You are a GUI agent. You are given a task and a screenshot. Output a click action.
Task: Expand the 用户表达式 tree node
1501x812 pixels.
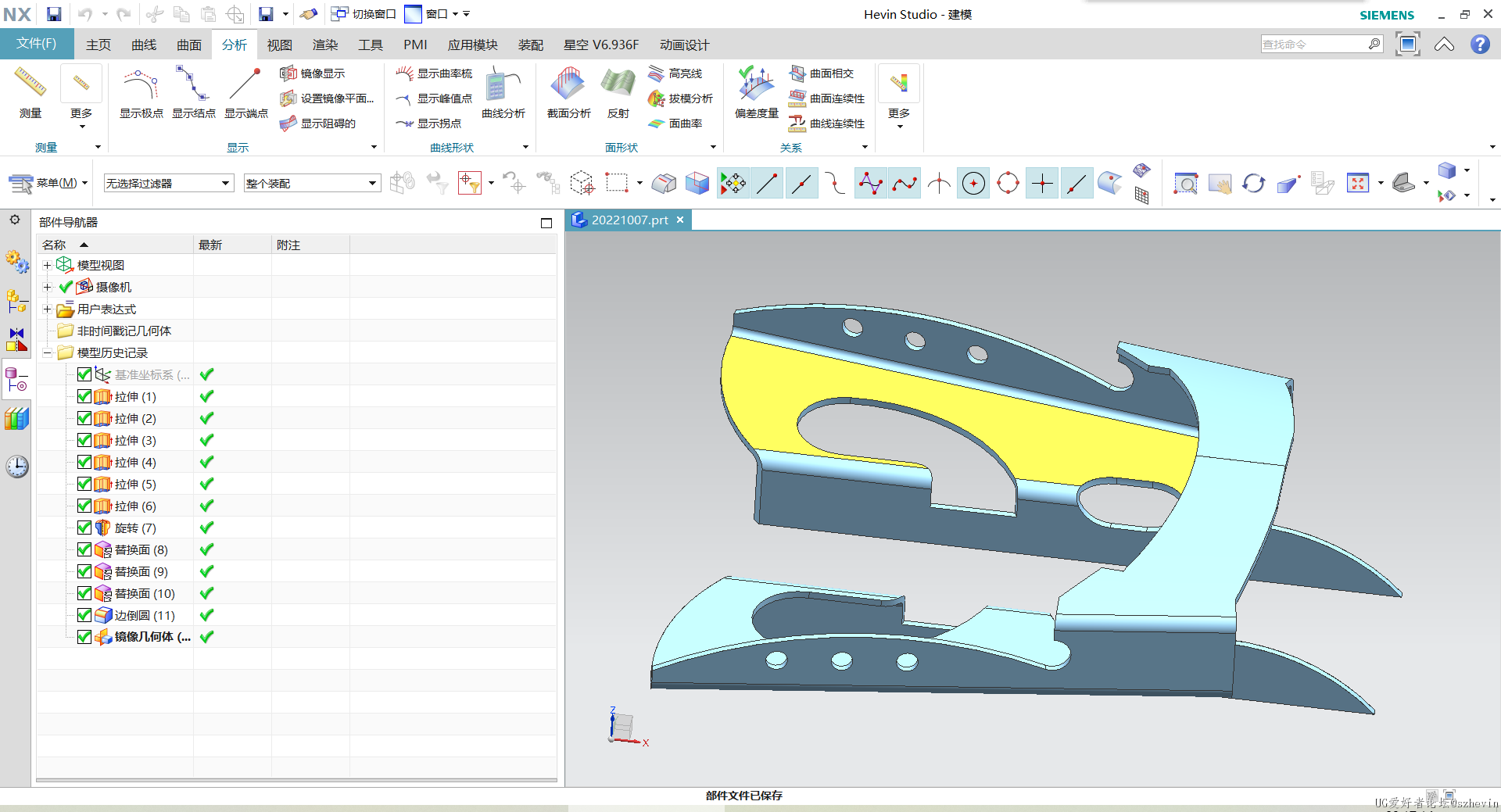47,309
